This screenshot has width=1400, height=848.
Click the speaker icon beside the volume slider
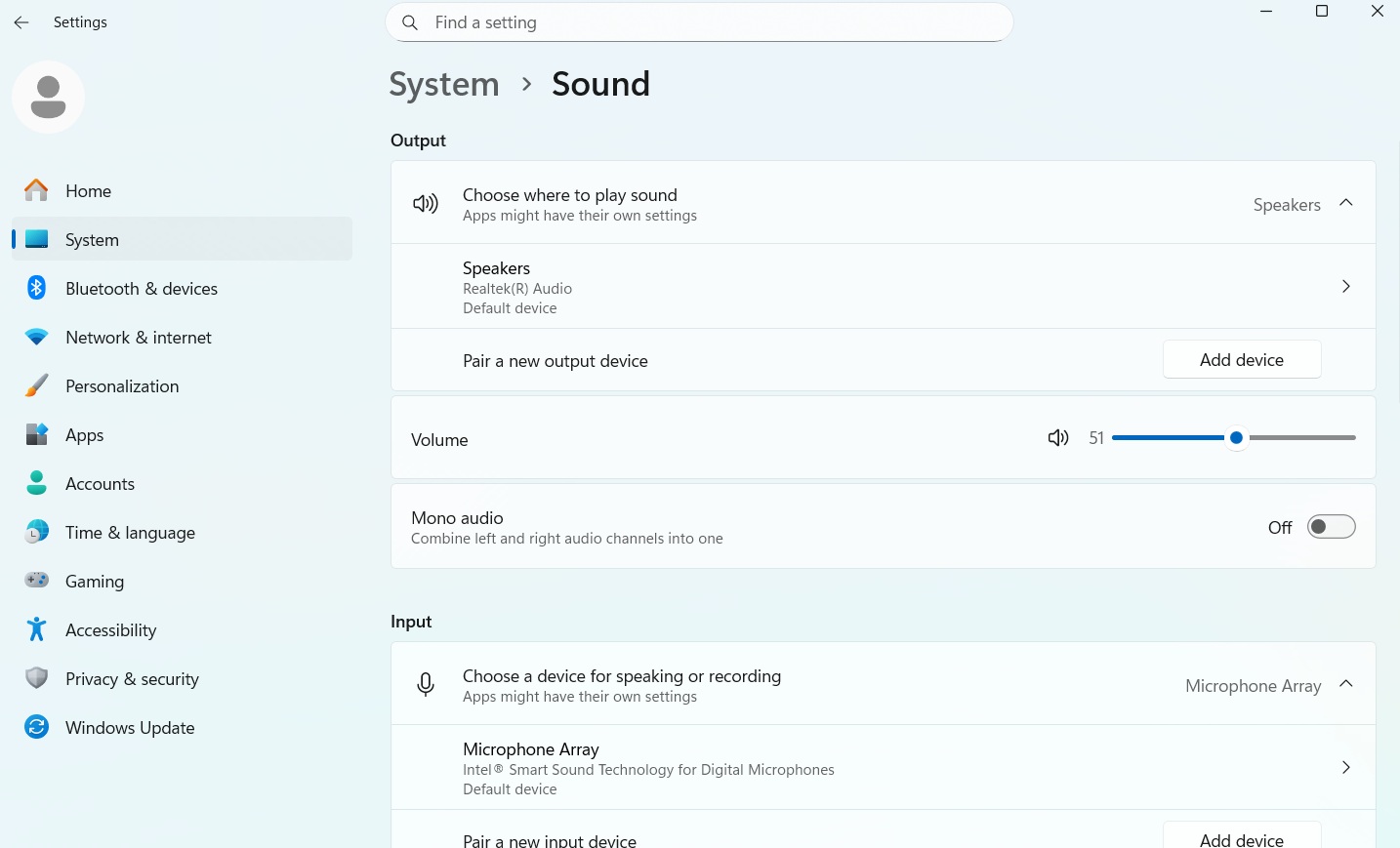click(x=1058, y=437)
